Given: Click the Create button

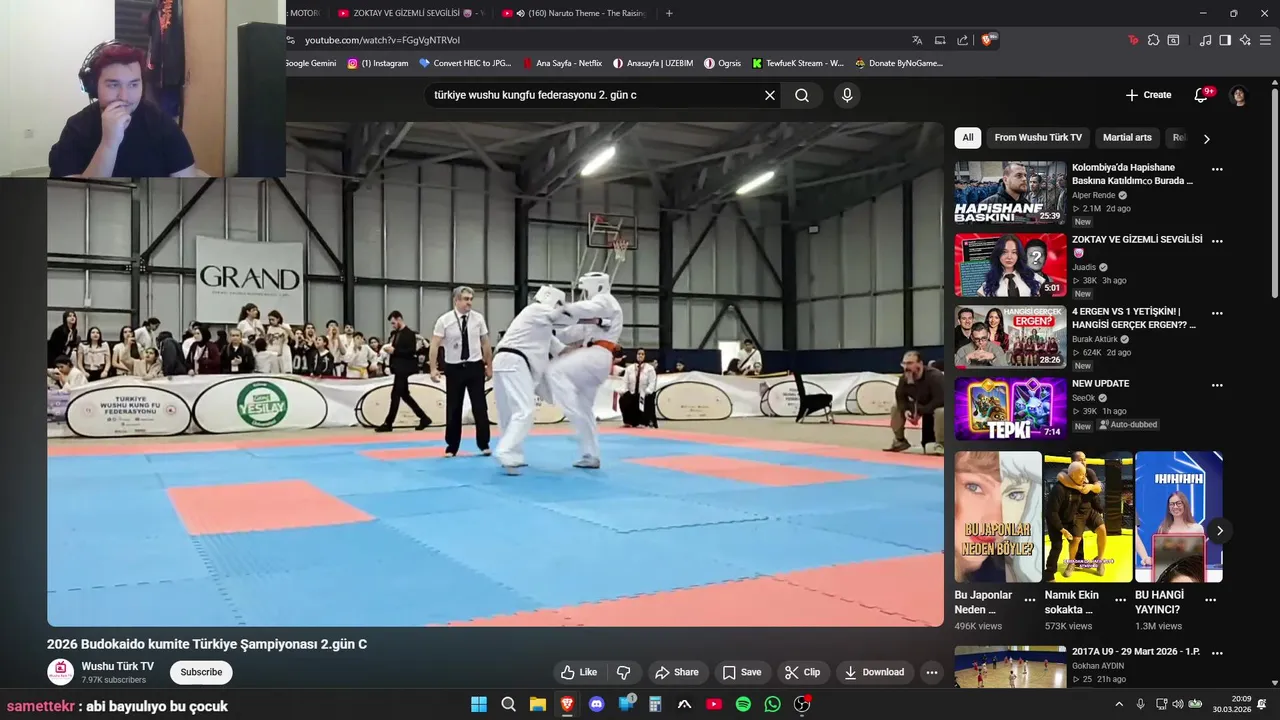Looking at the screenshot, I should click(1148, 95).
